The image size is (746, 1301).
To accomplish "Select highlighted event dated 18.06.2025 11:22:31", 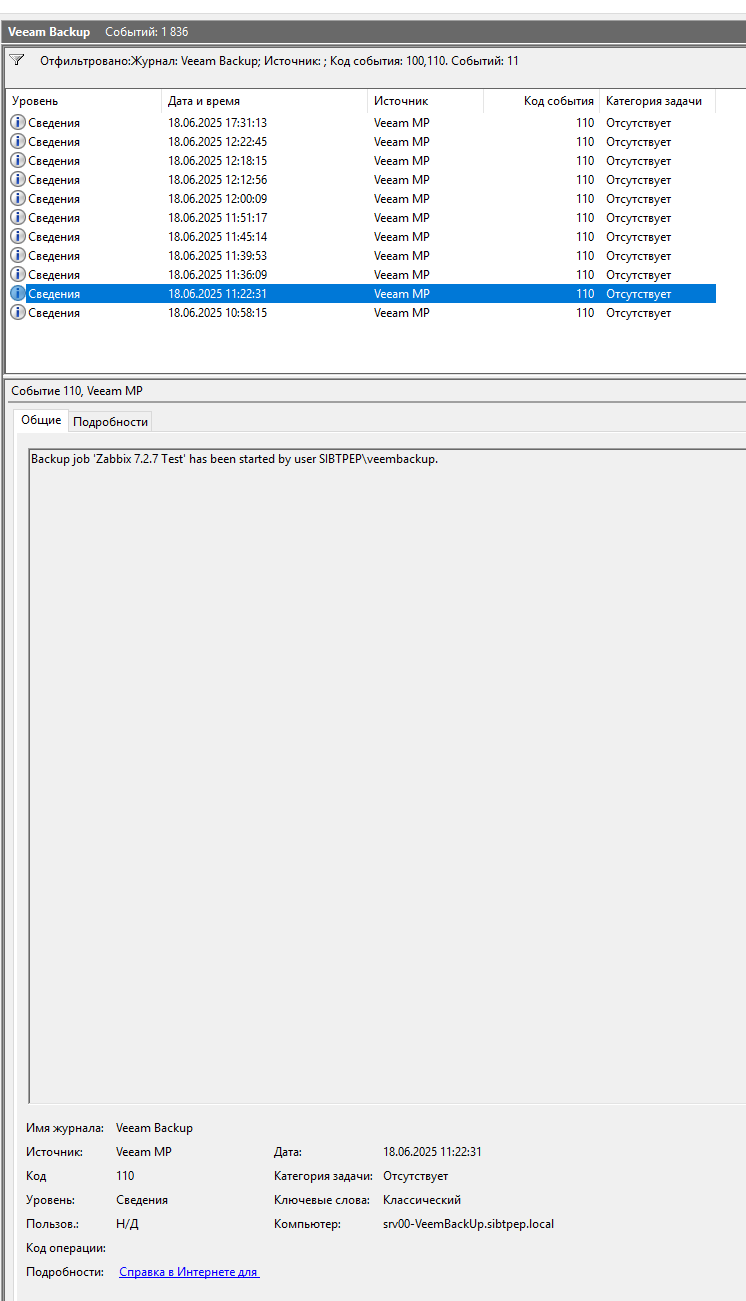I will (x=362, y=293).
